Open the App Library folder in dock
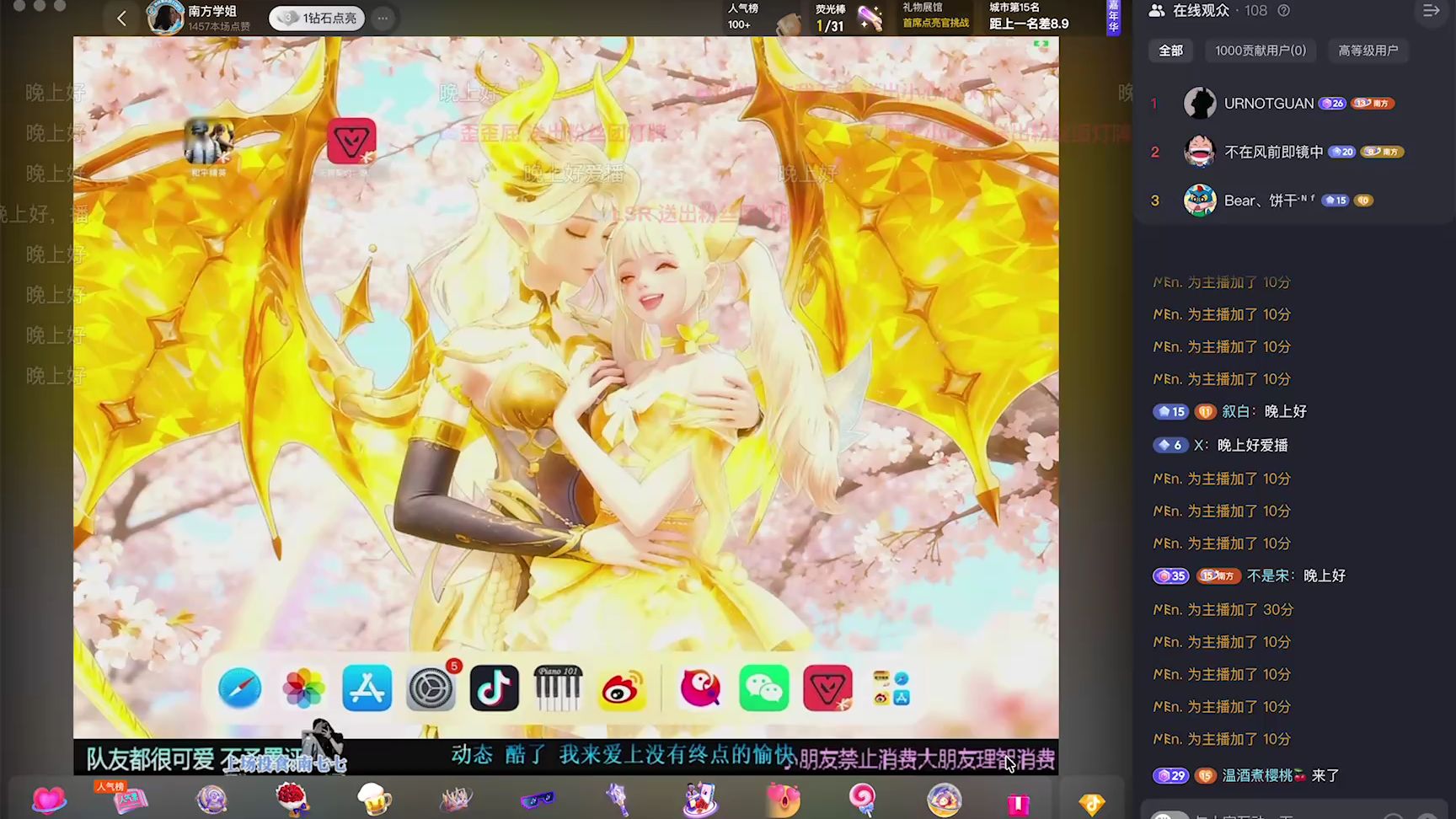 pyautogui.click(x=891, y=688)
